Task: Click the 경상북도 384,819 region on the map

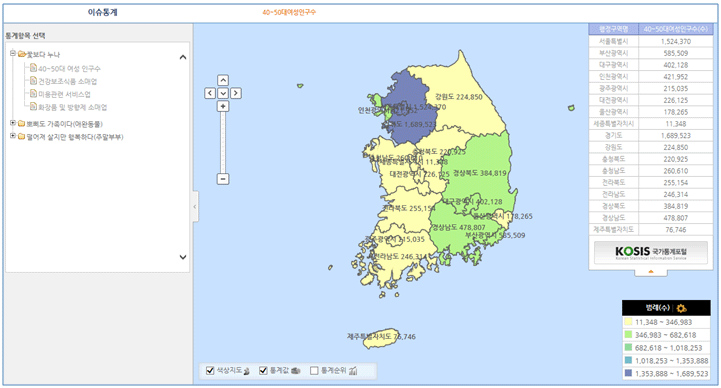Action: [480, 173]
